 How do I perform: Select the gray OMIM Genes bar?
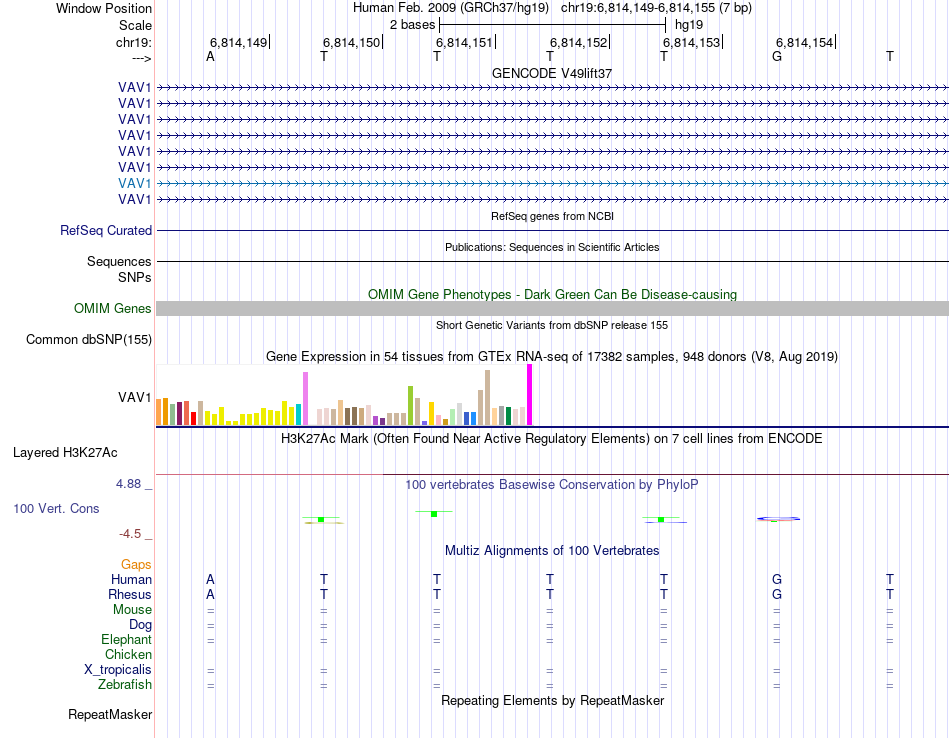tap(552, 308)
